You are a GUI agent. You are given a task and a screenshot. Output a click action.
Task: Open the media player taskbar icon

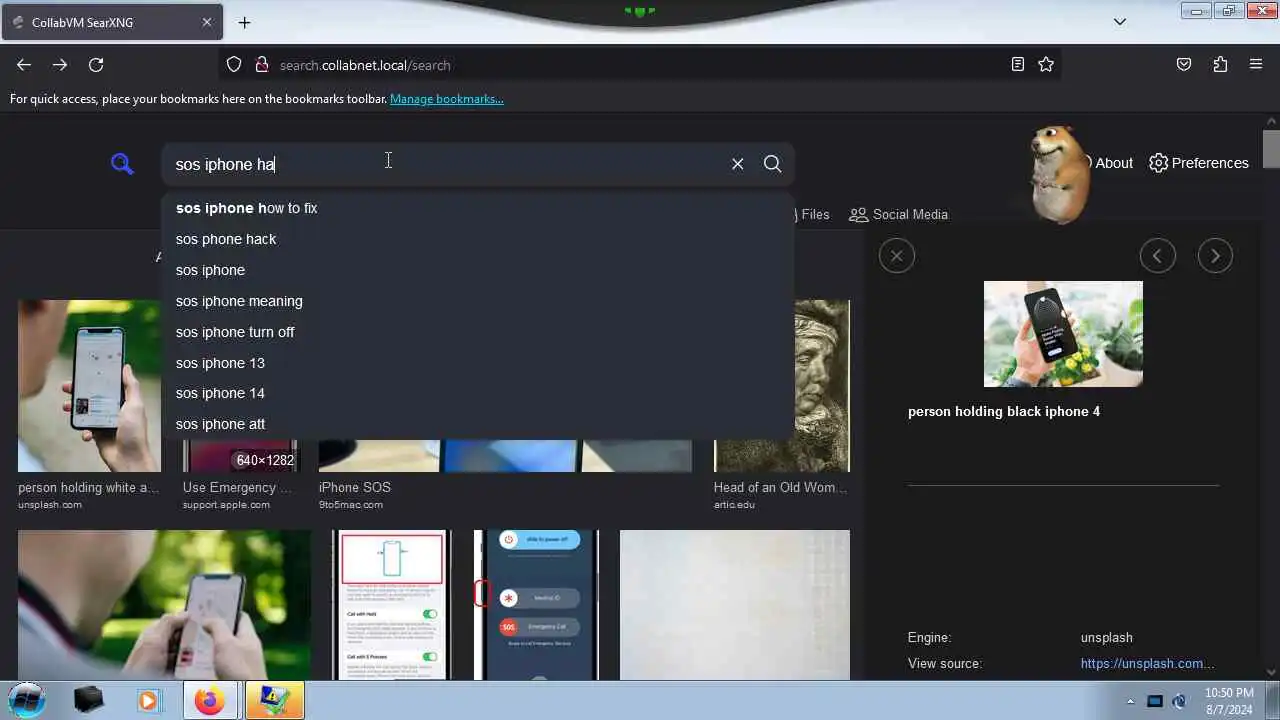pyautogui.click(x=148, y=701)
